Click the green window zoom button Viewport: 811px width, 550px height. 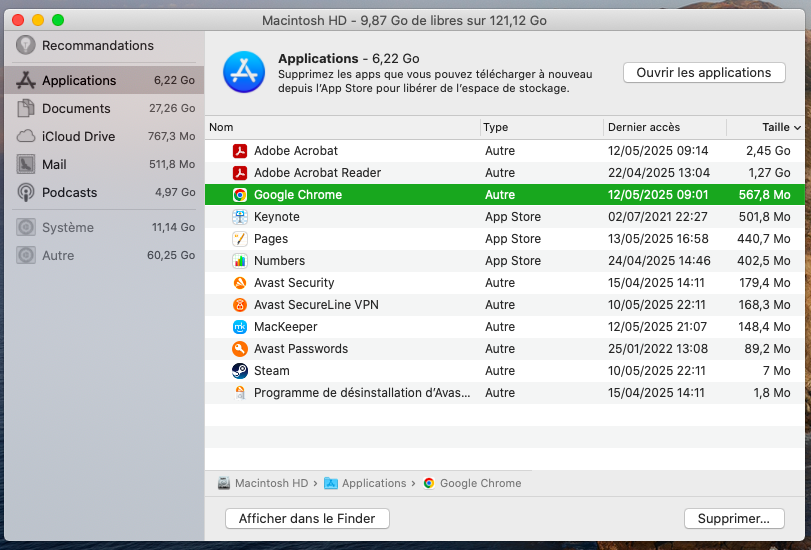(58, 20)
